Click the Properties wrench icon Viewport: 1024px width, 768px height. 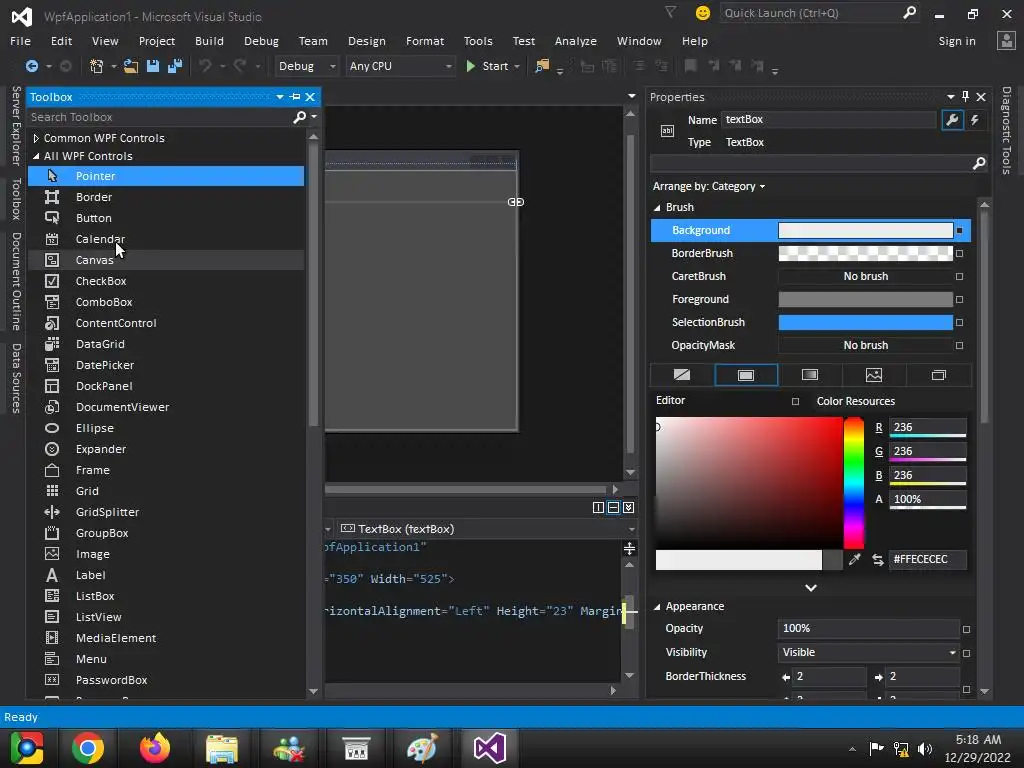point(952,120)
